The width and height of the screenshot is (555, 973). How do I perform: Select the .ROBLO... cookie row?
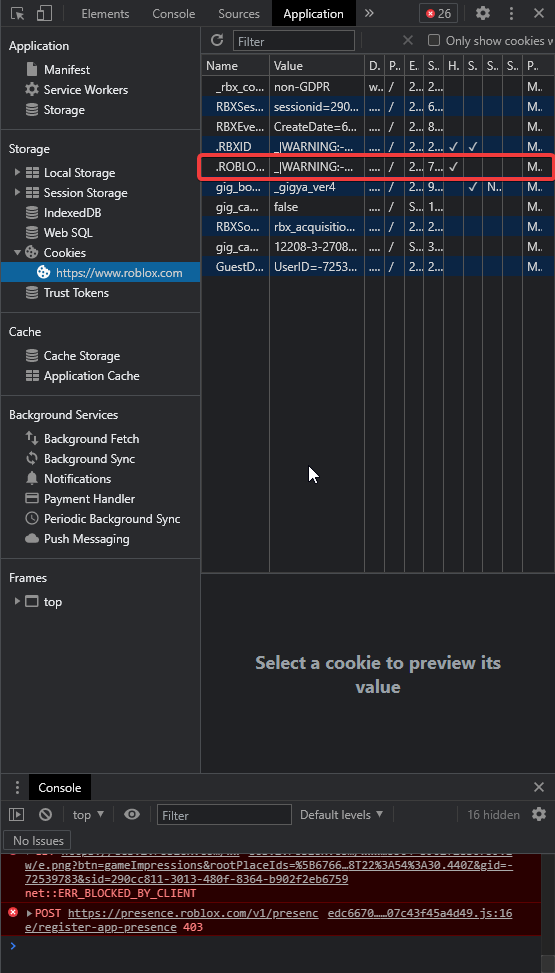point(377,167)
